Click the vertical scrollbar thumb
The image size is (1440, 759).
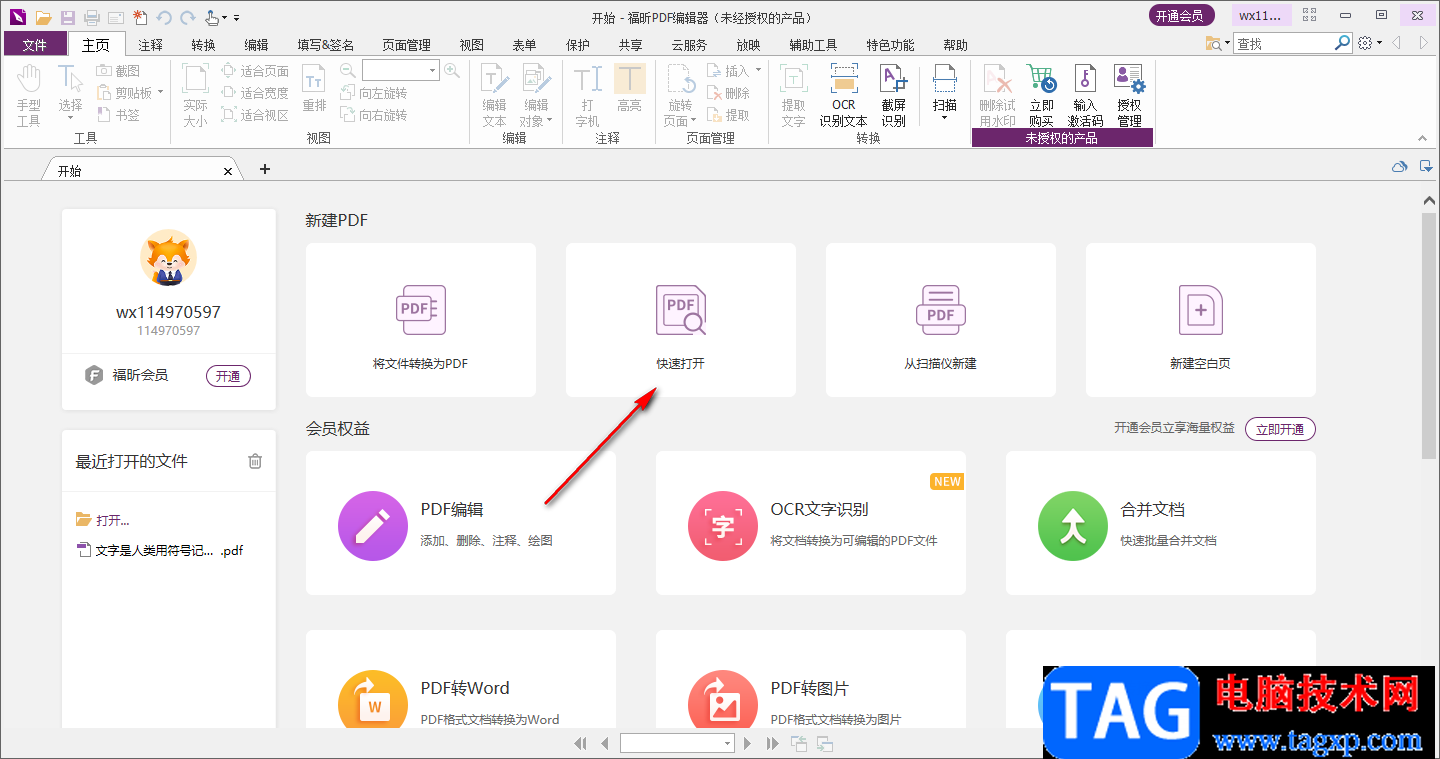point(1429,335)
